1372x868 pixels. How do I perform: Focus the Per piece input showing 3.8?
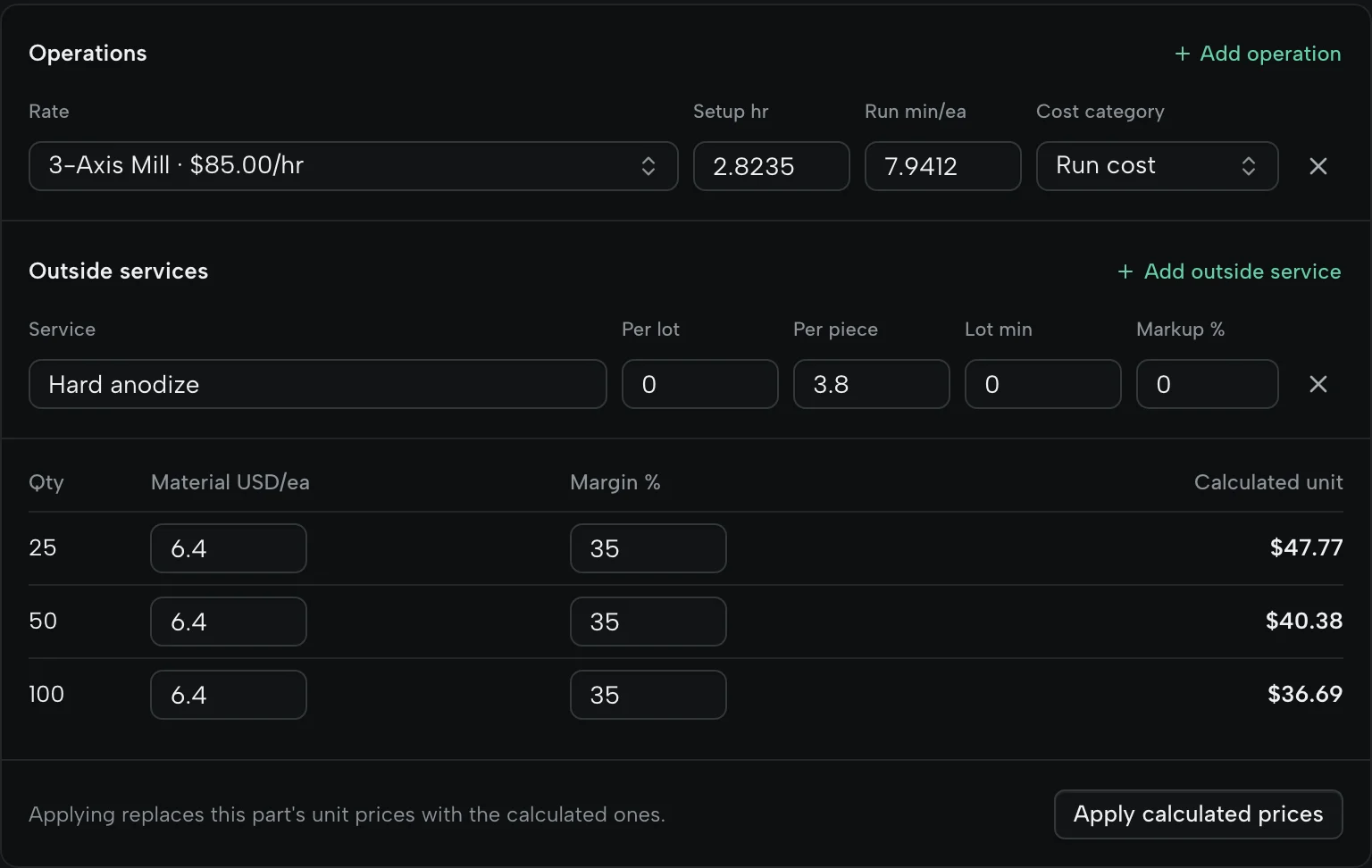coord(872,384)
